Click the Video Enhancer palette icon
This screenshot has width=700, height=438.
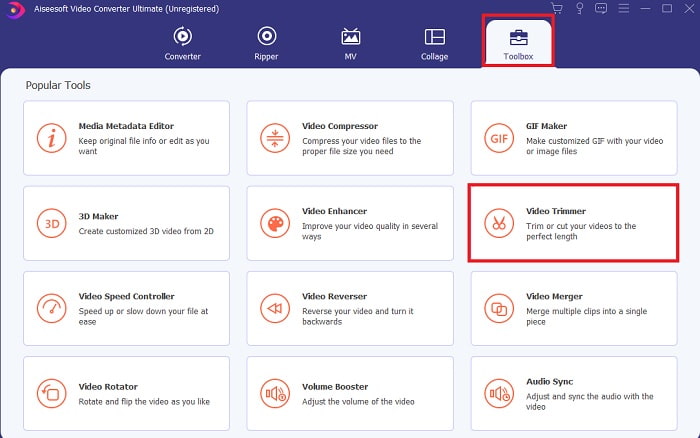(x=275, y=223)
